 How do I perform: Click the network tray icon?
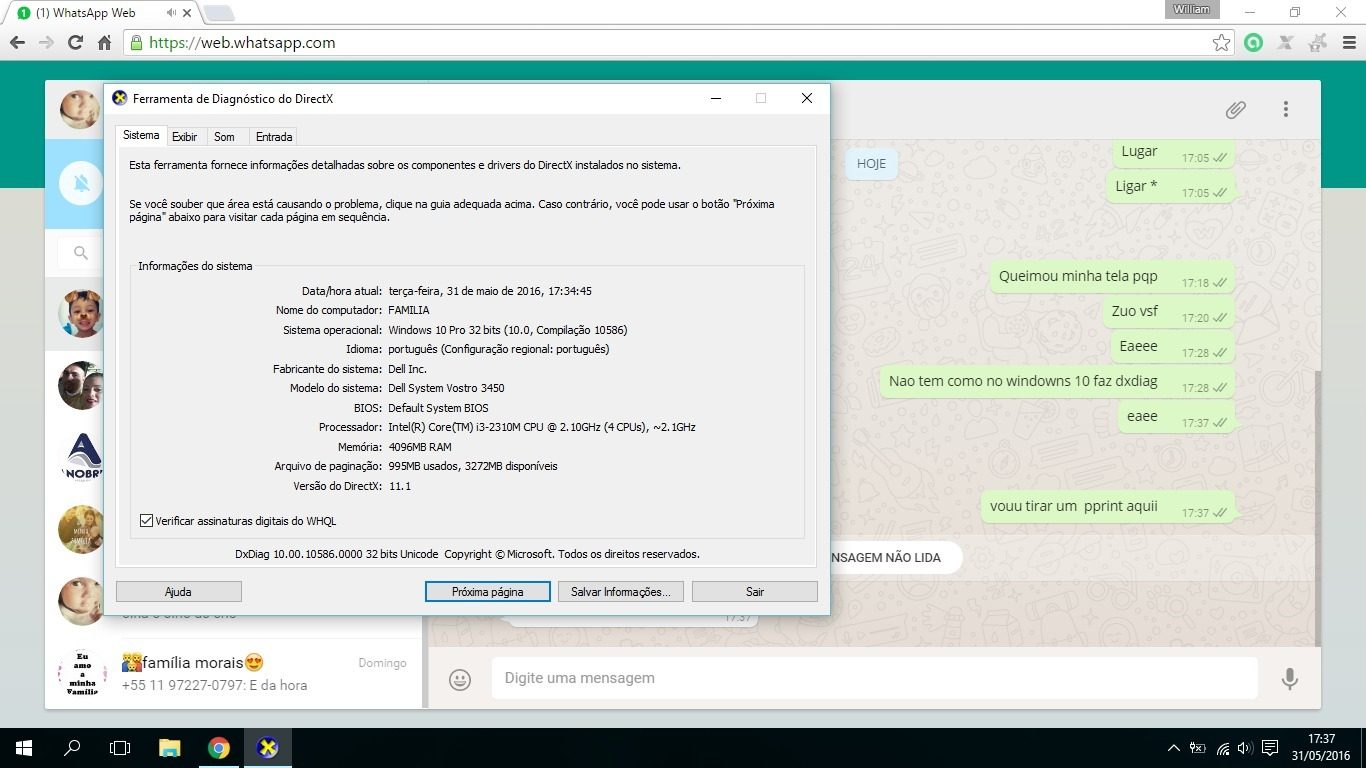[x=1222, y=748]
